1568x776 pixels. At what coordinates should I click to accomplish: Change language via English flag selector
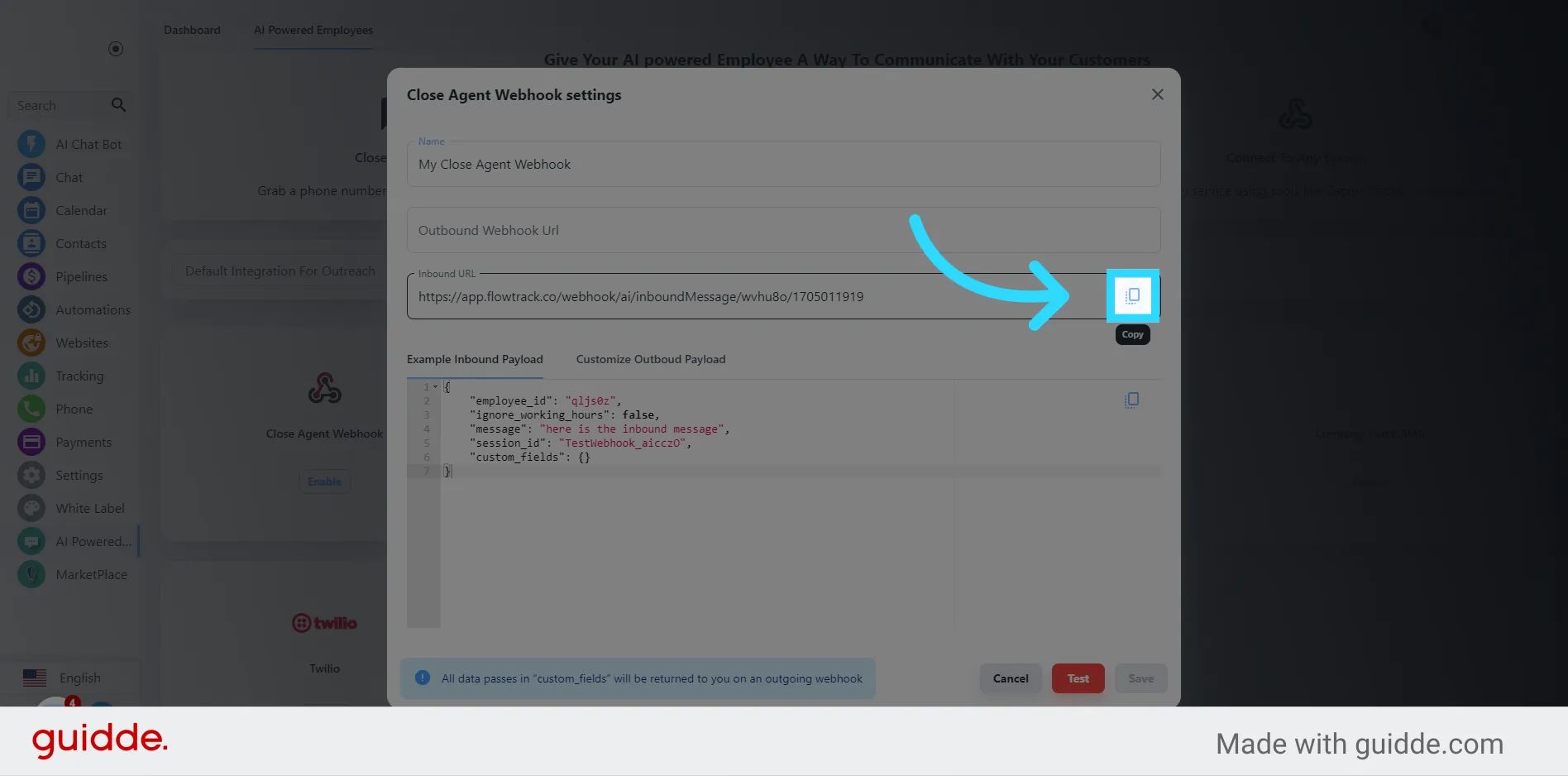click(x=61, y=678)
